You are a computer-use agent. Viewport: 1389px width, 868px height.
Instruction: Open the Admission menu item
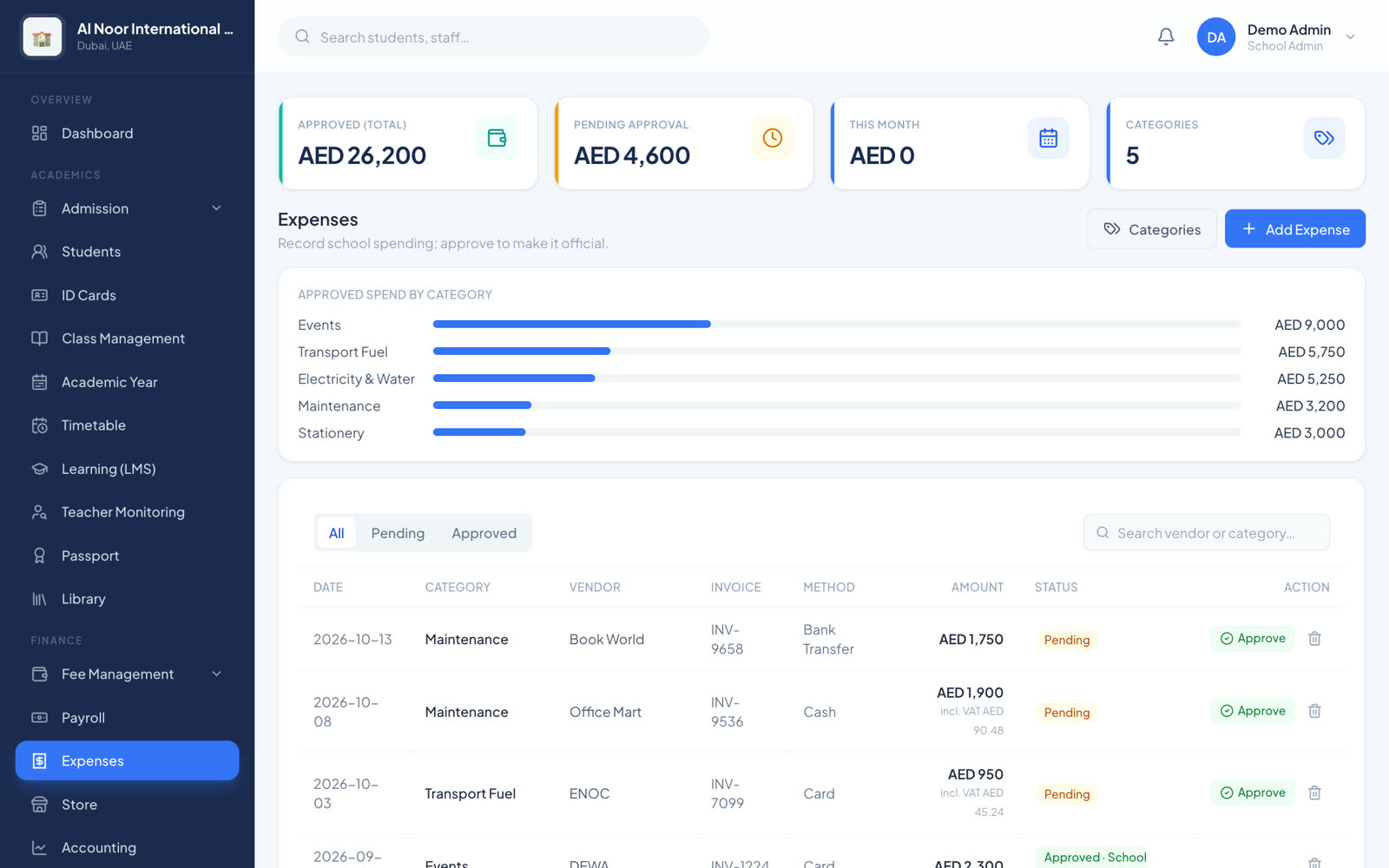pyautogui.click(x=127, y=208)
